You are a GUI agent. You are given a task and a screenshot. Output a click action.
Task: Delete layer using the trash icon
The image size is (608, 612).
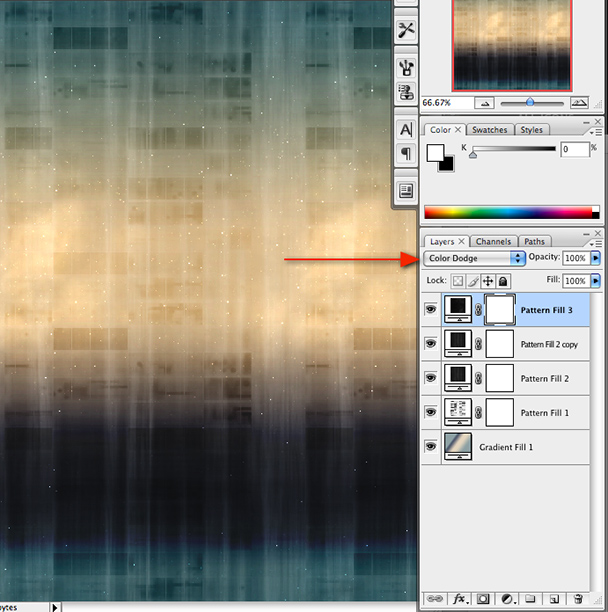[x=578, y=599]
